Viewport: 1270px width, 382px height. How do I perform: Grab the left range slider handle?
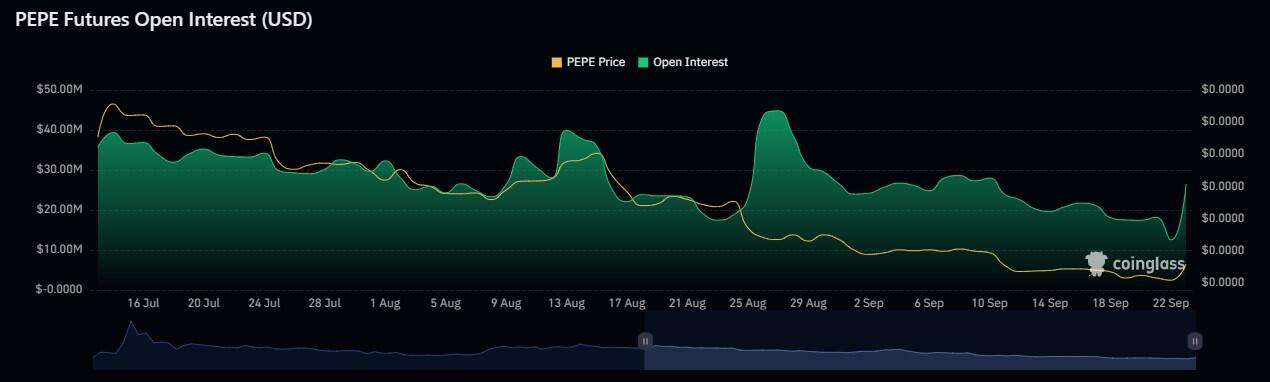point(645,341)
